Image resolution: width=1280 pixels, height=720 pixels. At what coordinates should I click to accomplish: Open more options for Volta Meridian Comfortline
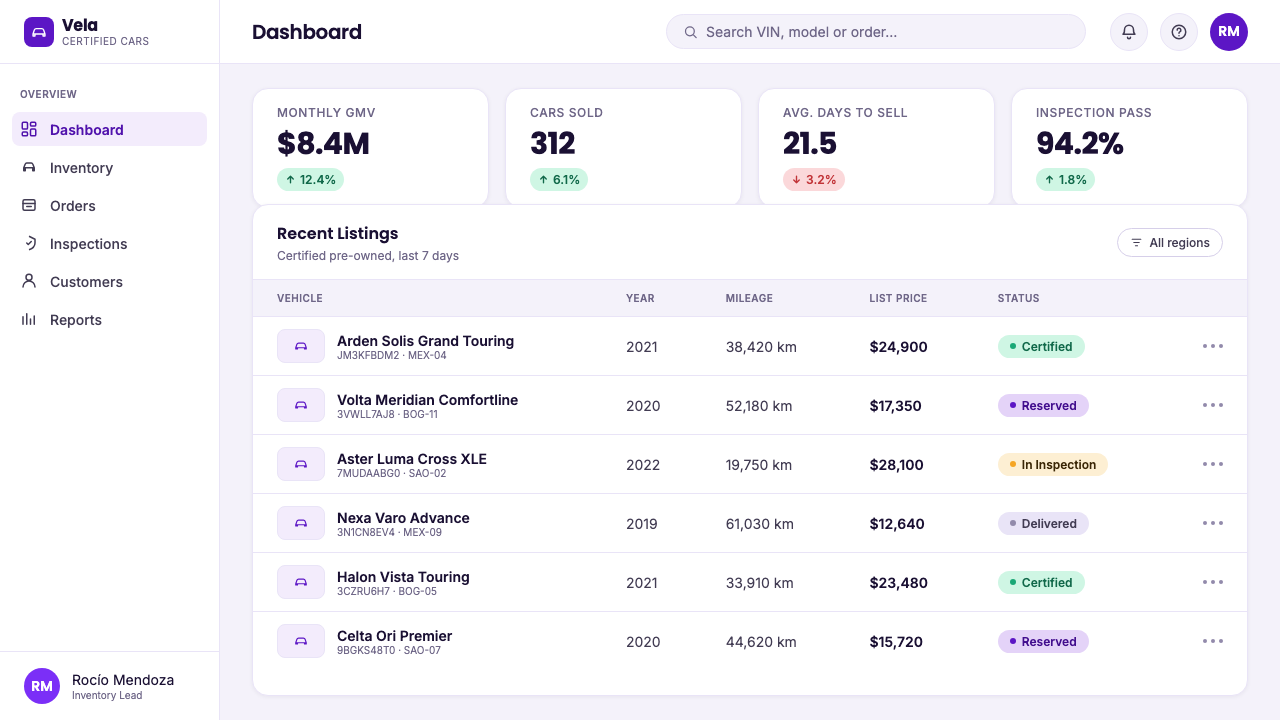(x=1213, y=405)
